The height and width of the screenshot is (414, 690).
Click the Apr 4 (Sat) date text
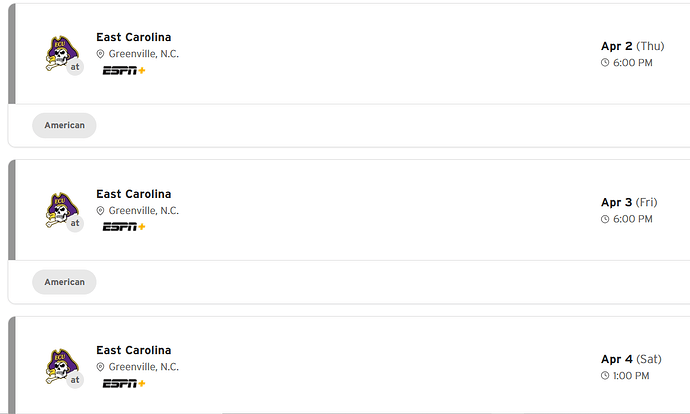[631, 359]
